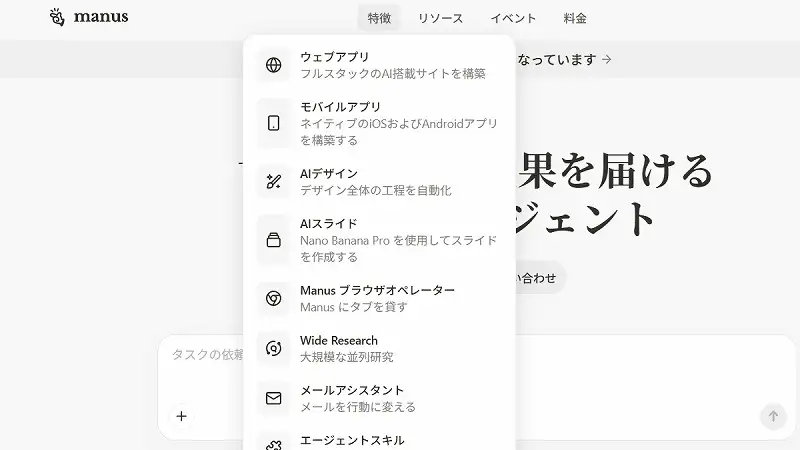This screenshot has width=800, height=450.
Task: Click the globe icon for ウェブアプリ
Action: point(273,65)
